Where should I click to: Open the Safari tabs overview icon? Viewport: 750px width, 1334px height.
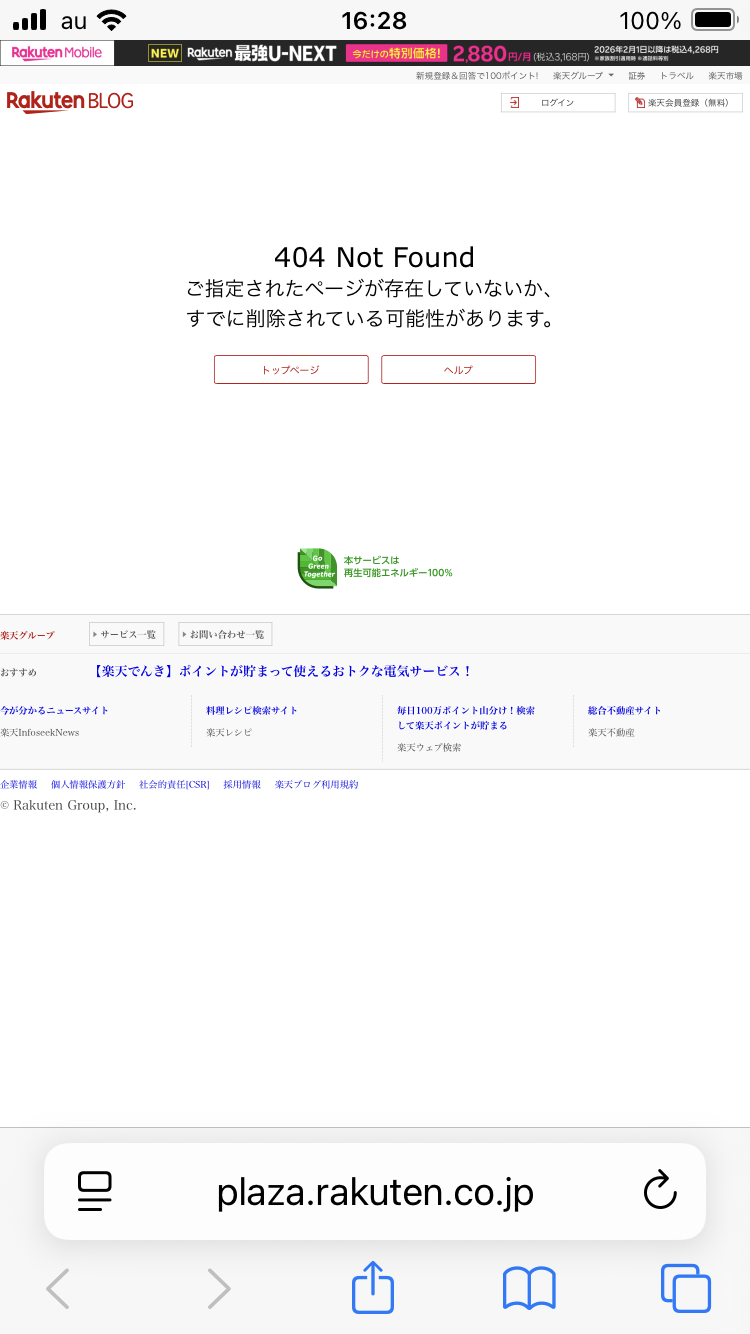686,1288
